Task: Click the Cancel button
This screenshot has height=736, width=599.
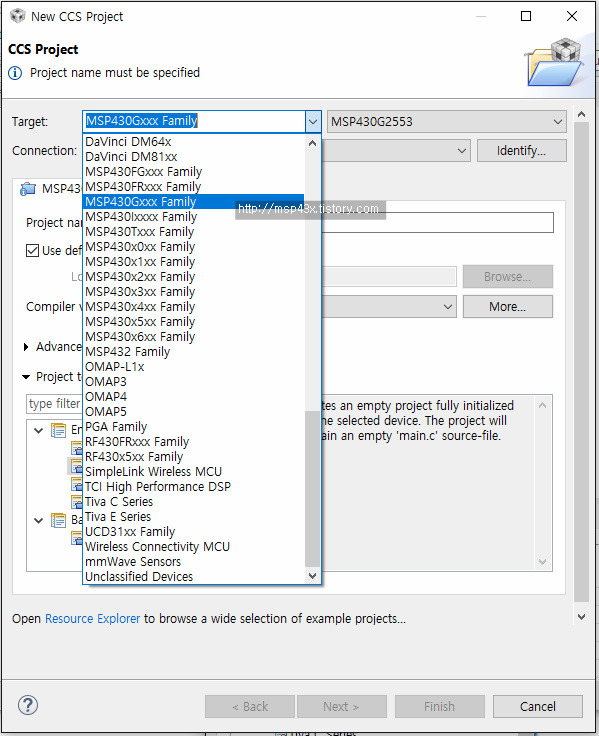Action: (538, 706)
